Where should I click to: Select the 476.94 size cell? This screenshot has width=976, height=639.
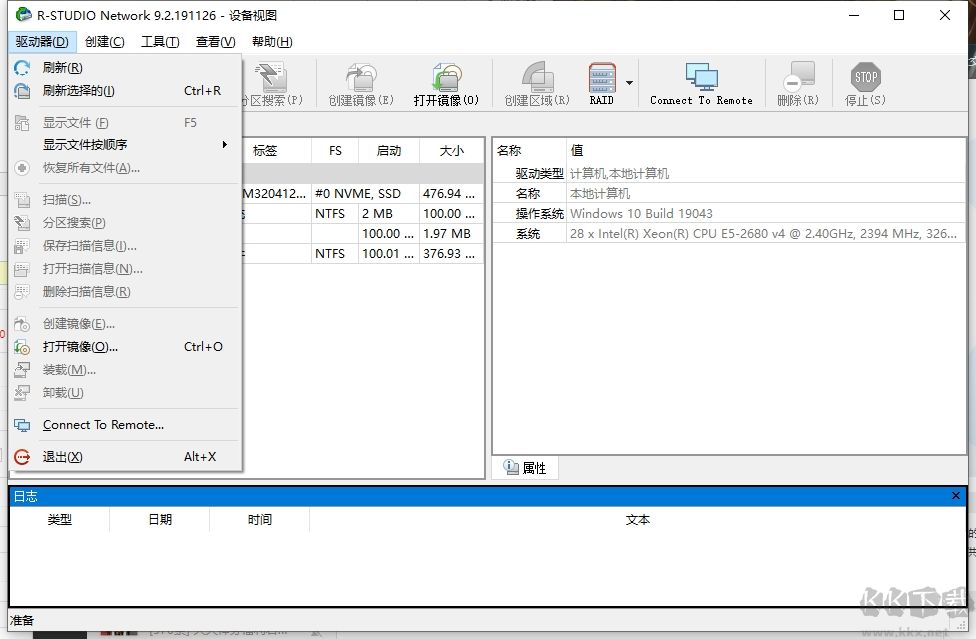pos(449,194)
